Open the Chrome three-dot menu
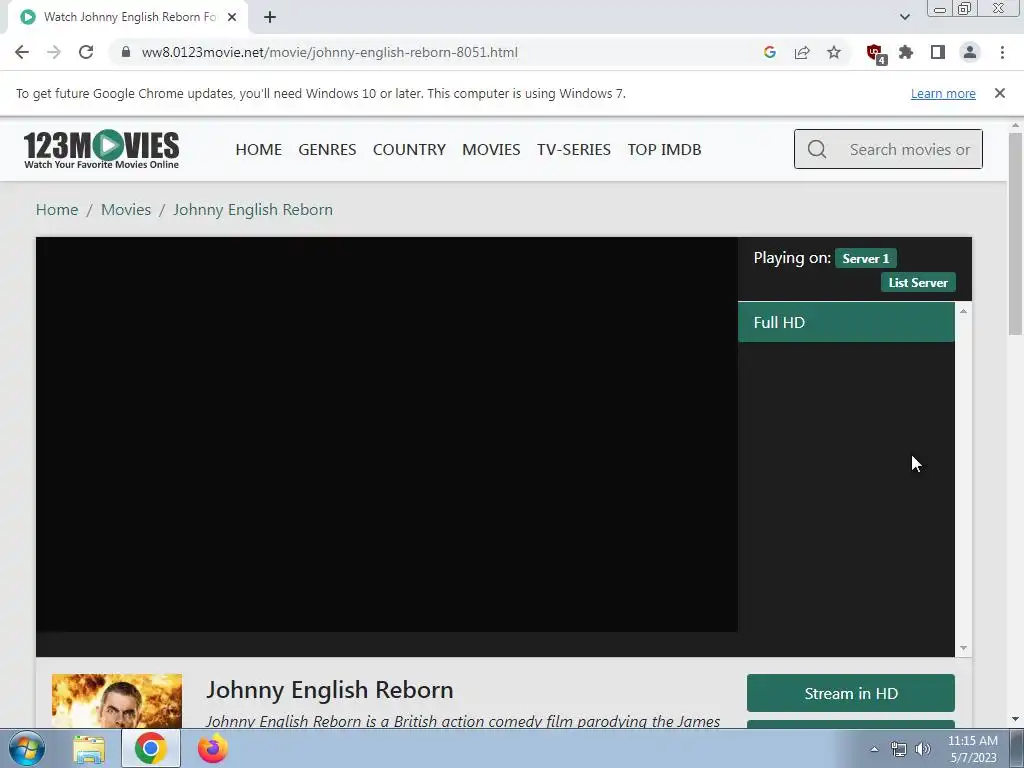 pos(1002,52)
